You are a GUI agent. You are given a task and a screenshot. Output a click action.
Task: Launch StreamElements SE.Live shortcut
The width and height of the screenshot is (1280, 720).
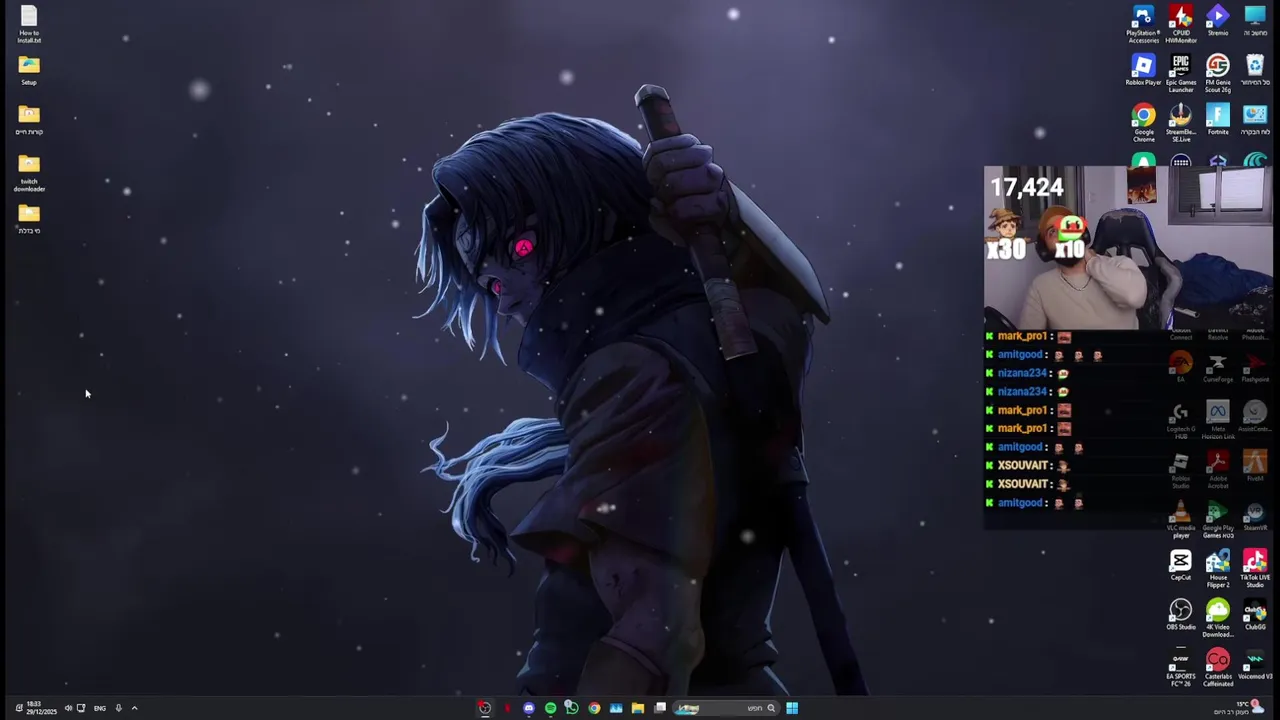click(x=1181, y=123)
